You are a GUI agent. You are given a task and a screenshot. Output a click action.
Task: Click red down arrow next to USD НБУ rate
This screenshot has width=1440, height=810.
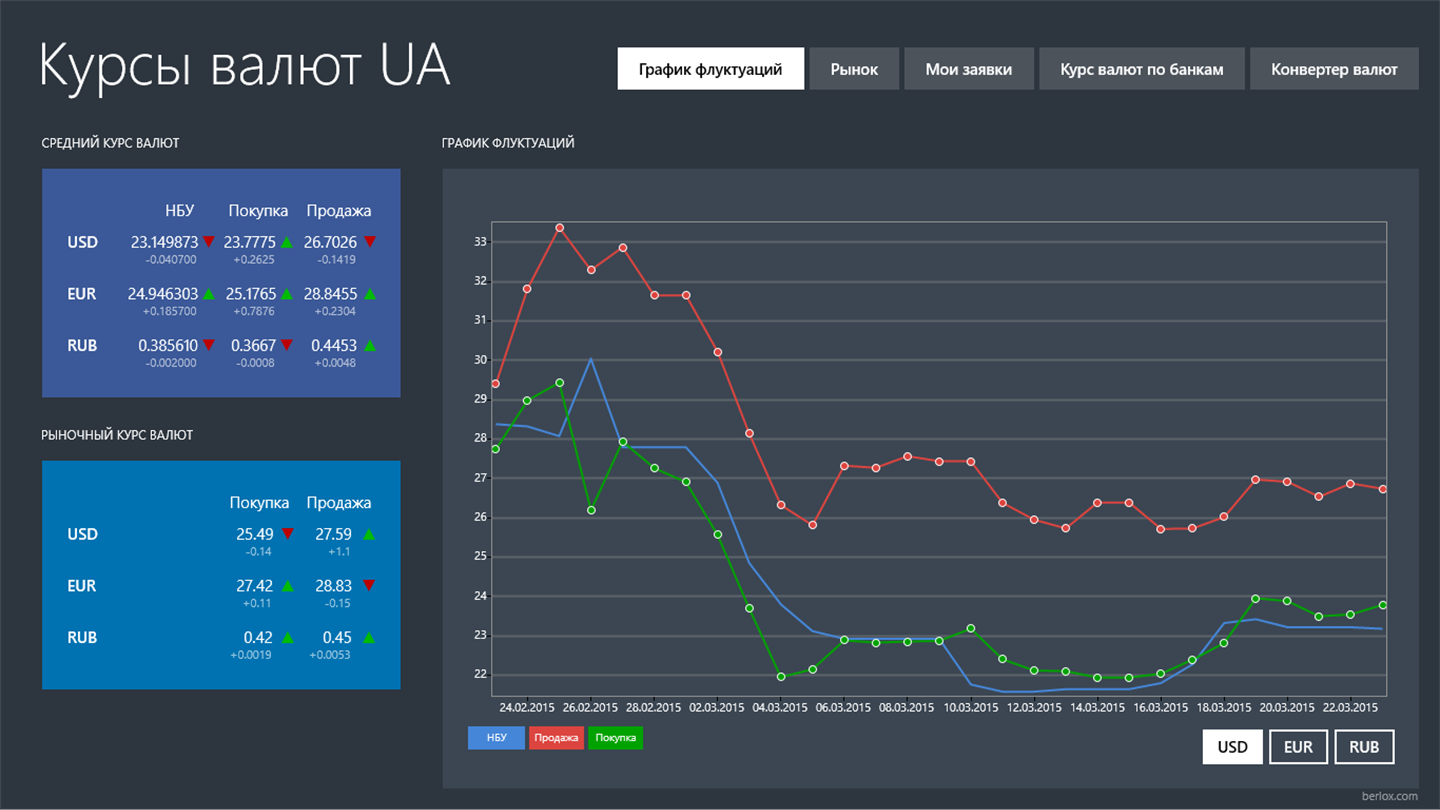tap(209, 241)
